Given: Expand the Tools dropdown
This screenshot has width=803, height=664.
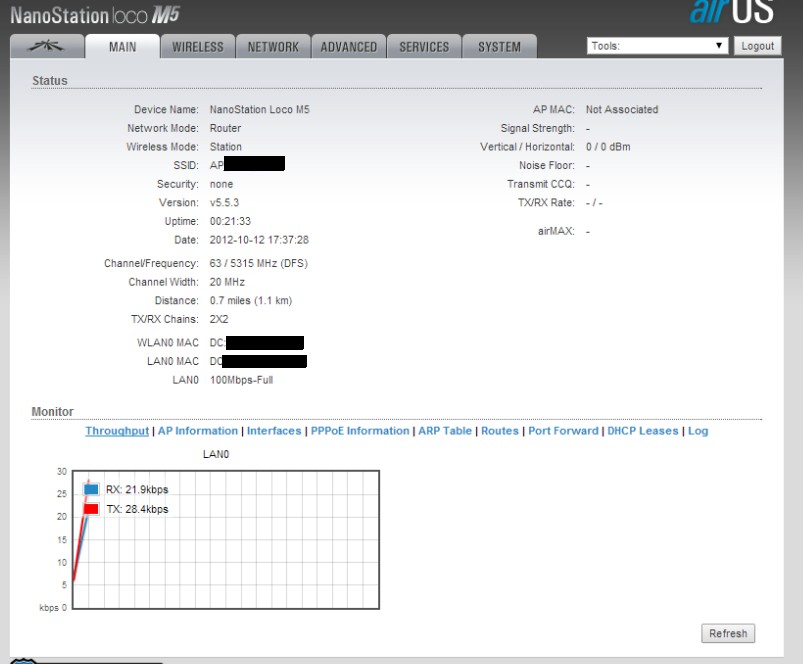Looking at the screenshot, I should [x=658, y=46].
